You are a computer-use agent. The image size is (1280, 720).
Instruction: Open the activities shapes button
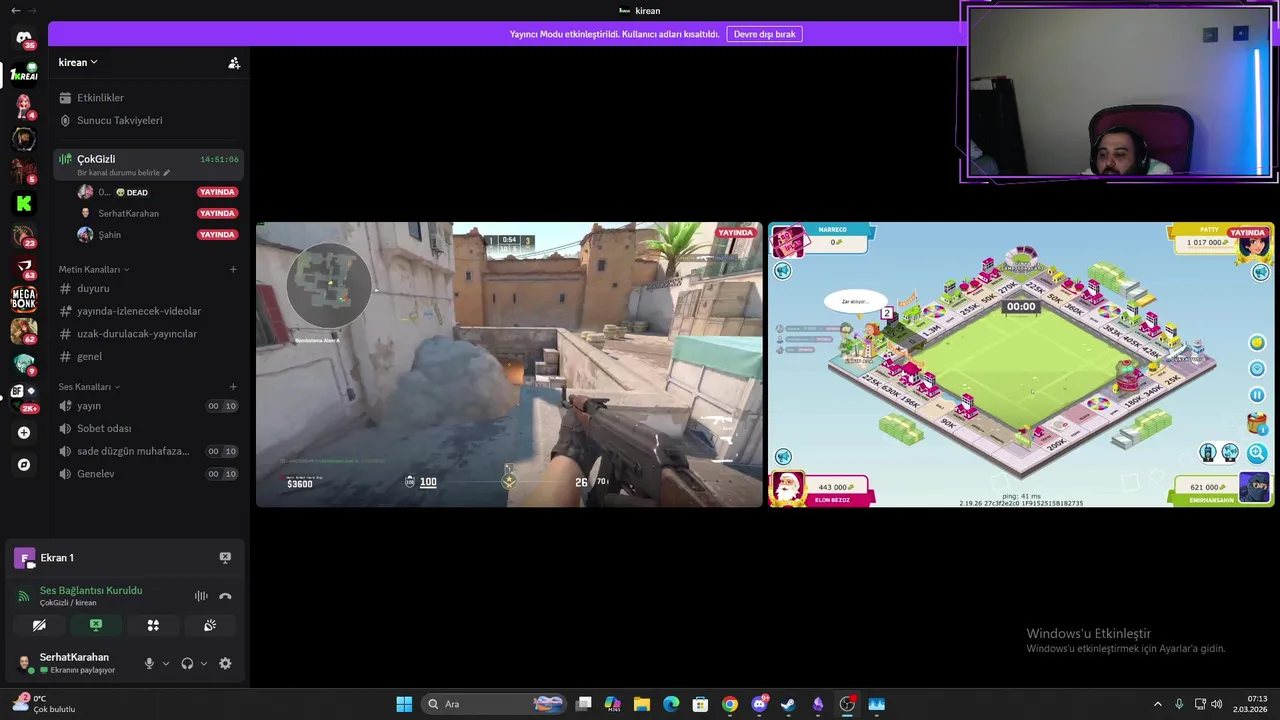(x=153, y=625)
